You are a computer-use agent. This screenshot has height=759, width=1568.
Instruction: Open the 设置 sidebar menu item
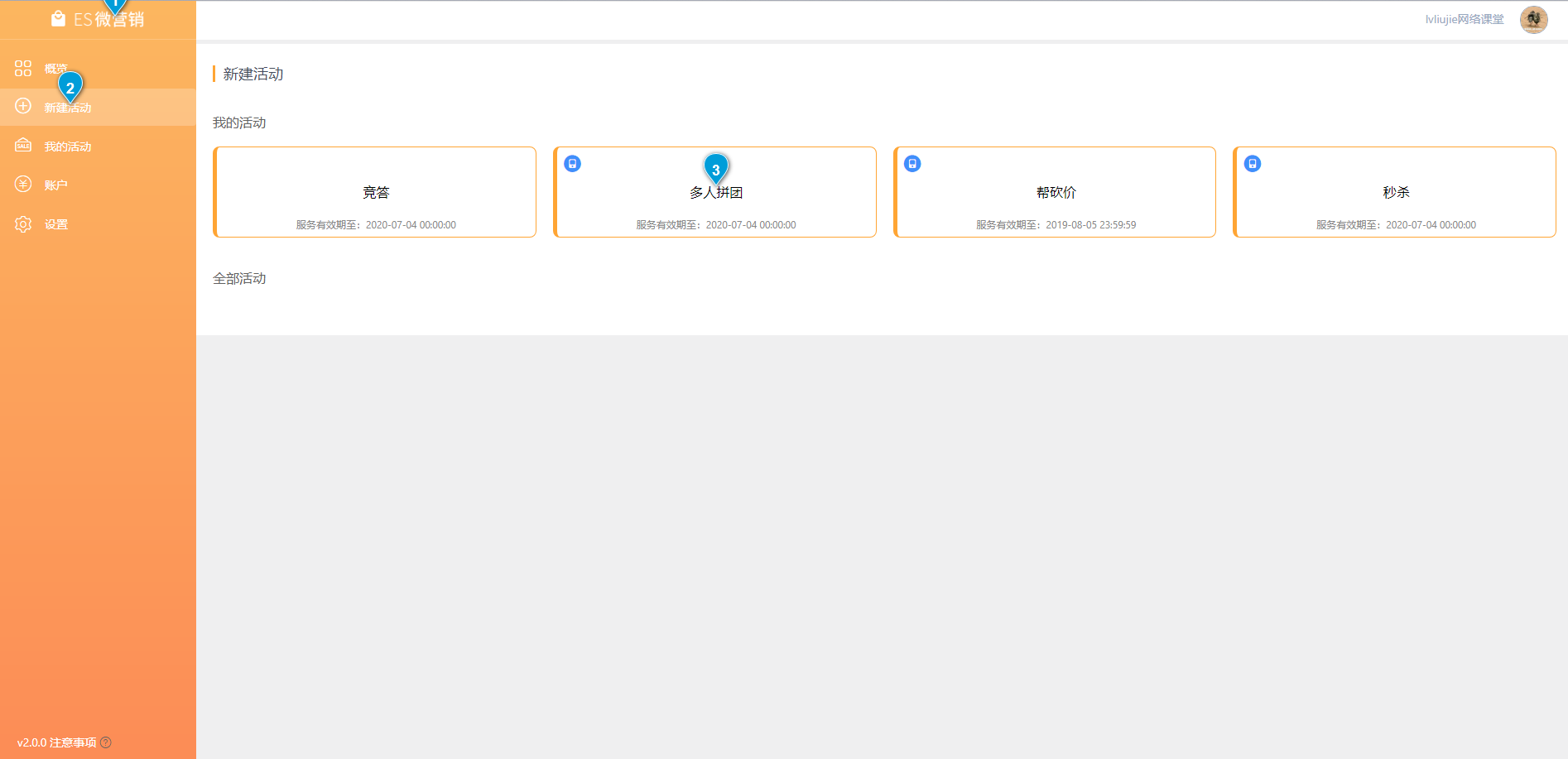(56, 224)
